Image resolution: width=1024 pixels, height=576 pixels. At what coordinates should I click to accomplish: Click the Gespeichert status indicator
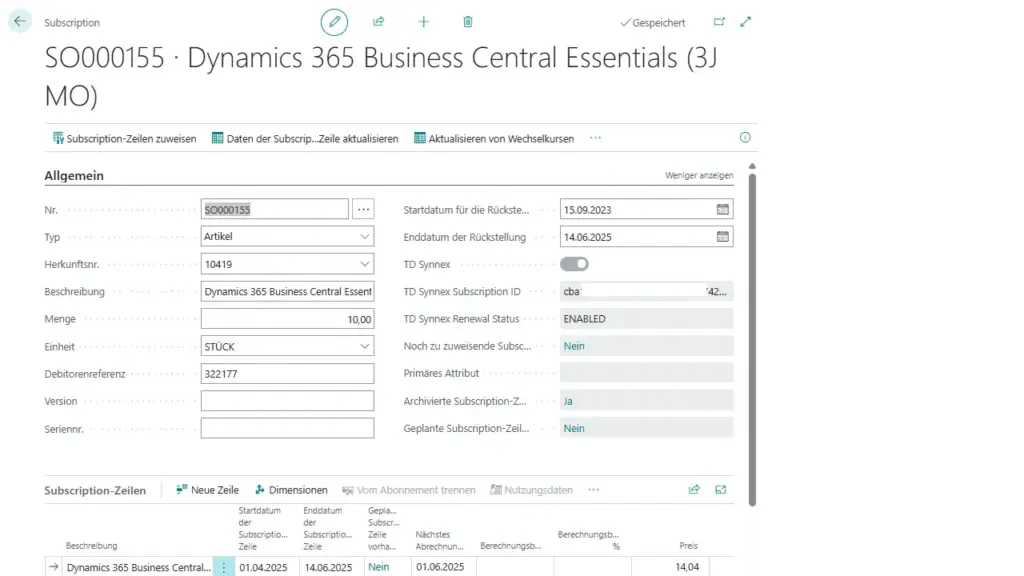coord(652,22)
